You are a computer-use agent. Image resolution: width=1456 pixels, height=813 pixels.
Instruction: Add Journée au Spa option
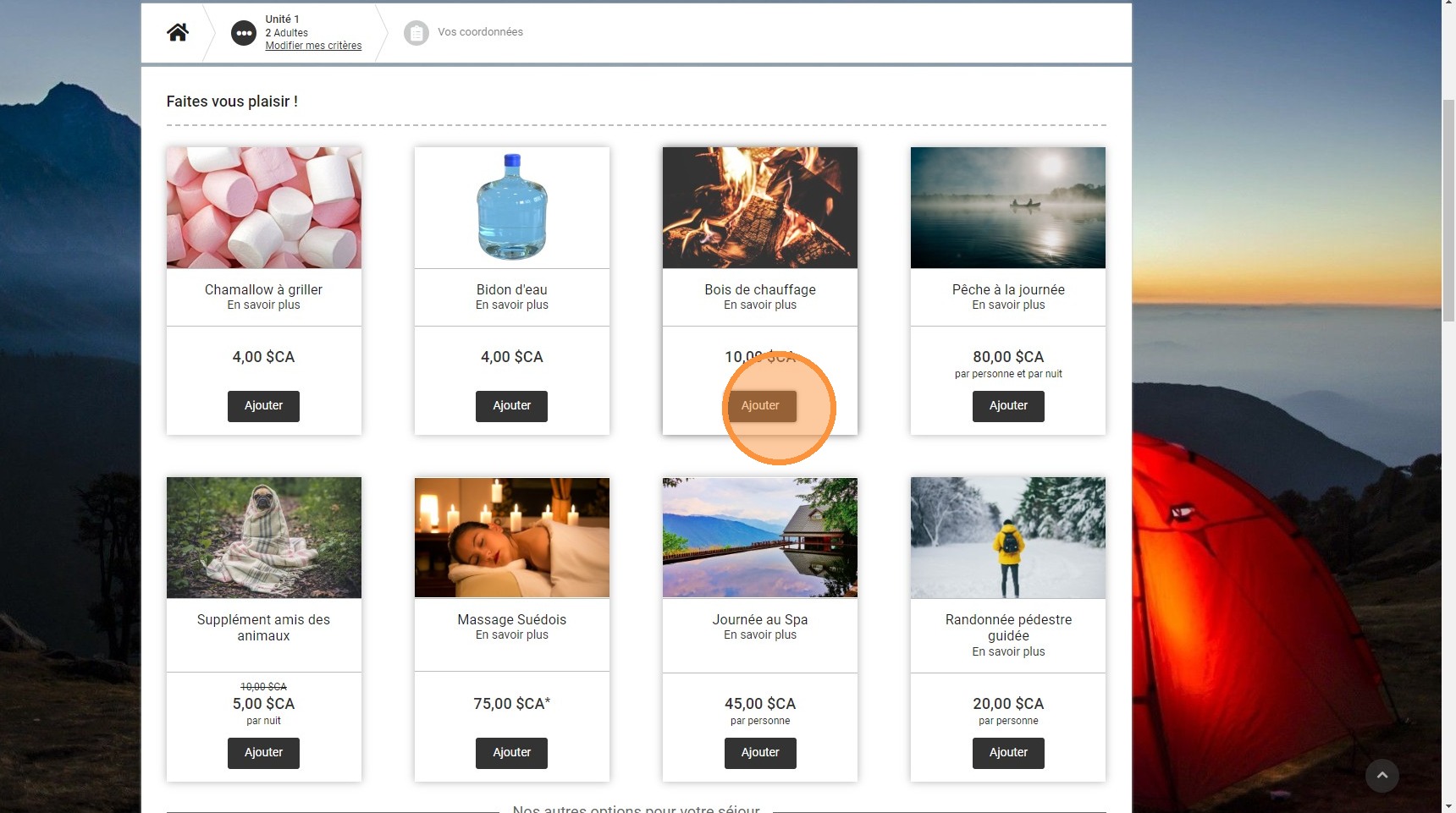click(x=760, y=753)
